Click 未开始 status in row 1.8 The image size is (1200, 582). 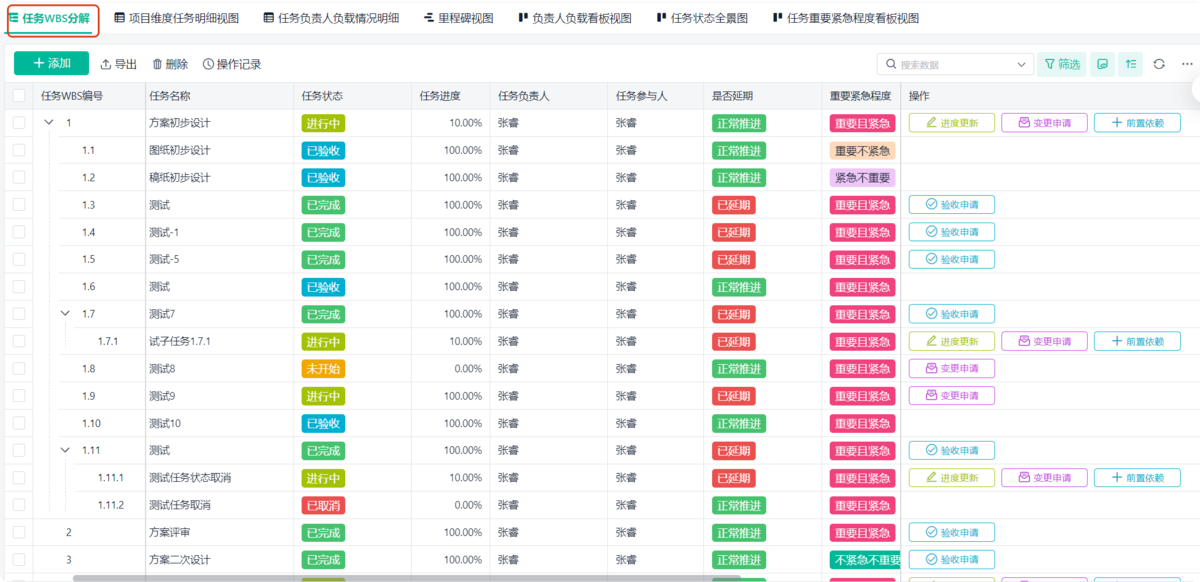[323, 368]
